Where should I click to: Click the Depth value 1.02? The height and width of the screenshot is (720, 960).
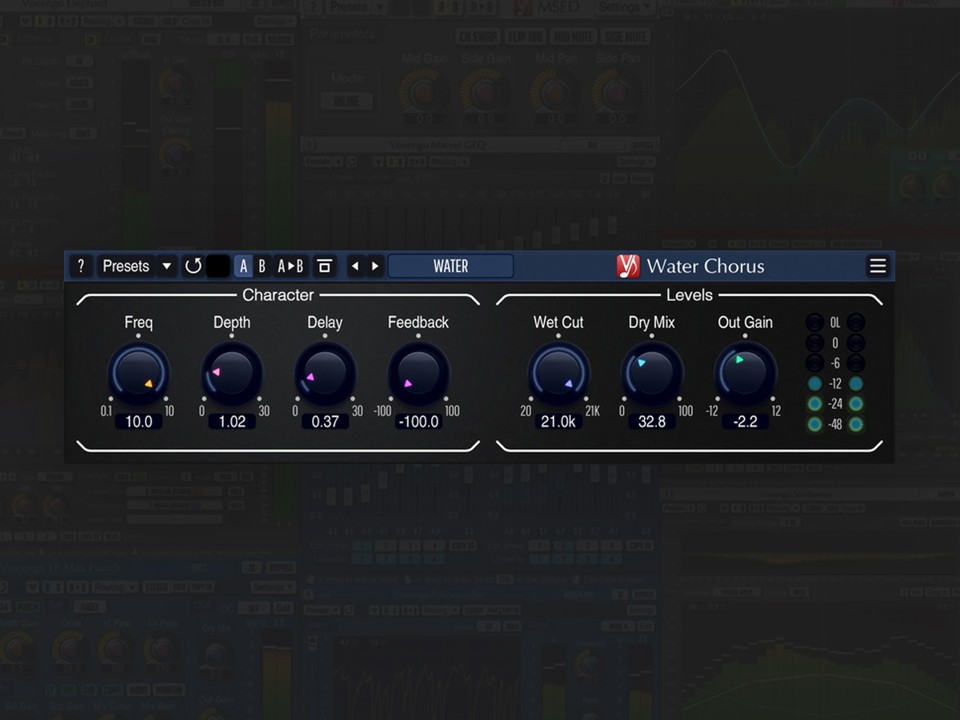(x=232, y=422)
